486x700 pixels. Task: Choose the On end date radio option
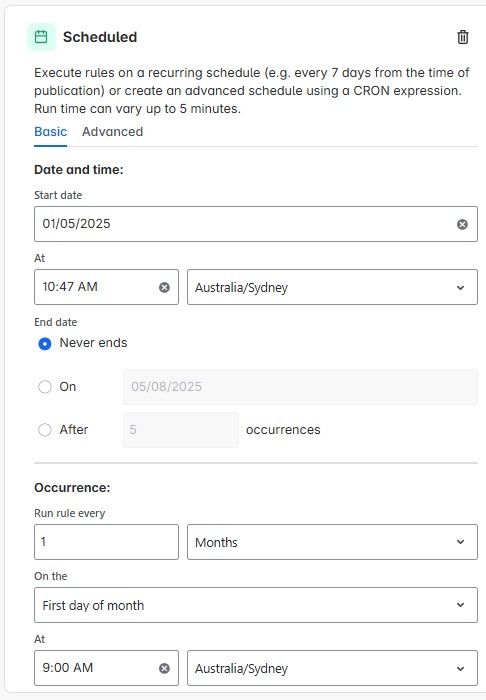click(x=45, y=387)
